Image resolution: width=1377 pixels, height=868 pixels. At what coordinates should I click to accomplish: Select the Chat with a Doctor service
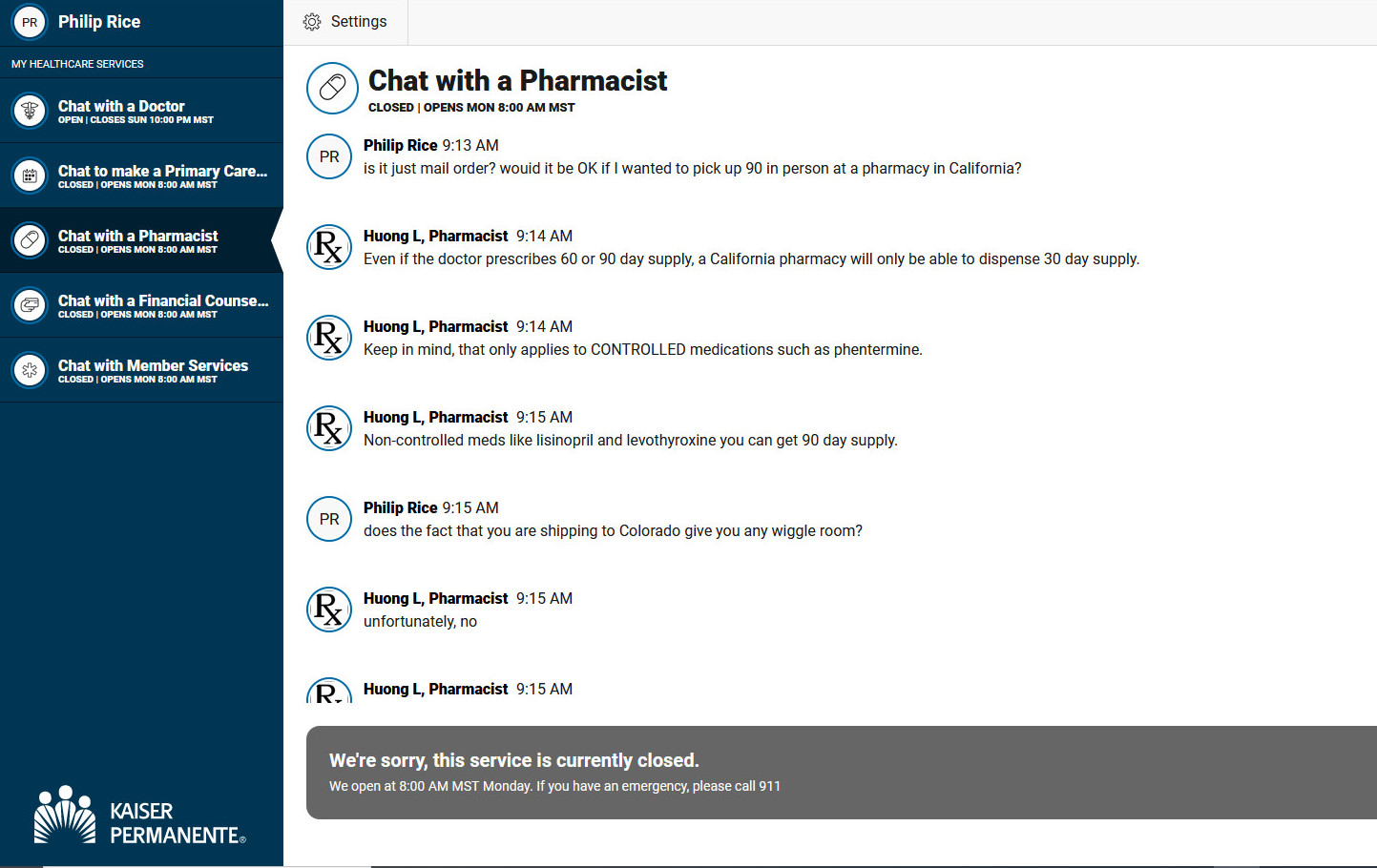pyautogui.click(x=141, y=111)
